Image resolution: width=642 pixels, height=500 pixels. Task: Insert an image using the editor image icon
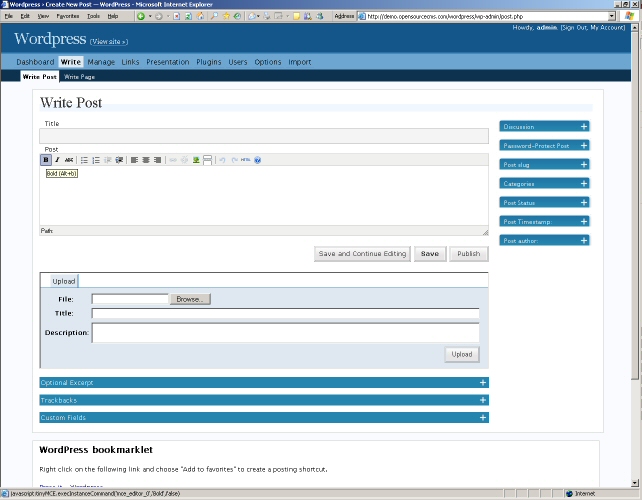pos(196,160)
